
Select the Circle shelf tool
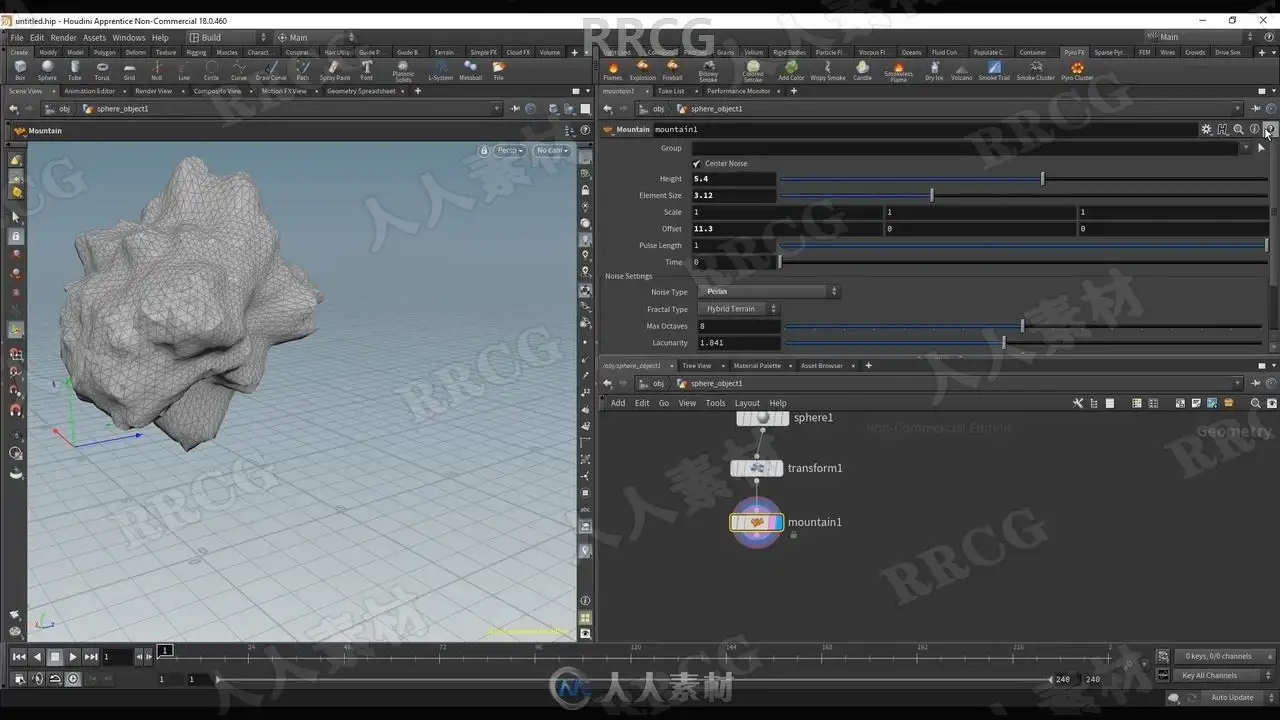[x=211, y=70]
